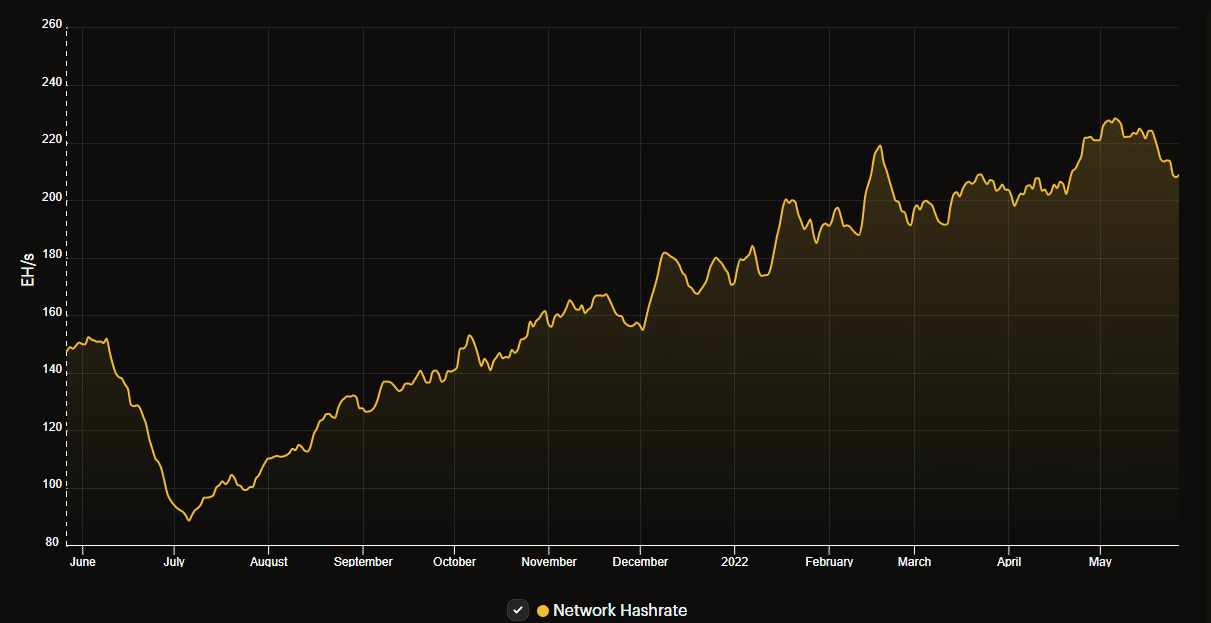Click the hashrate line's February spike peak
This screenshot has height=623, width=1211.
[x=880, y=146]
